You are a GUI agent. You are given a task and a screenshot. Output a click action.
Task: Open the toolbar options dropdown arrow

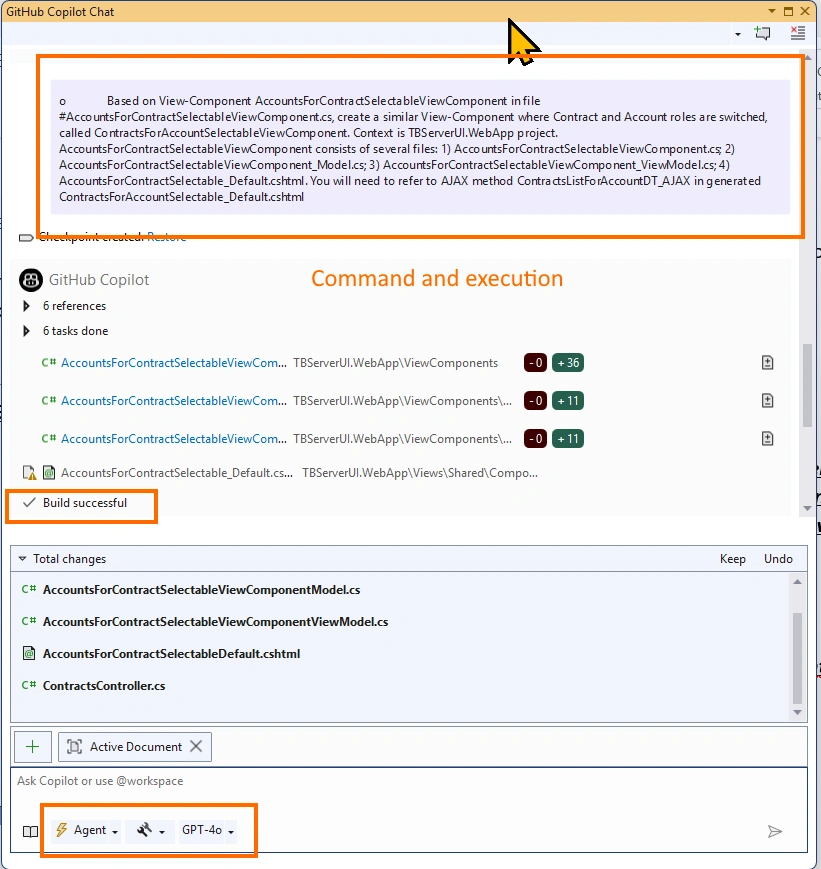click(x=737, y=34)
